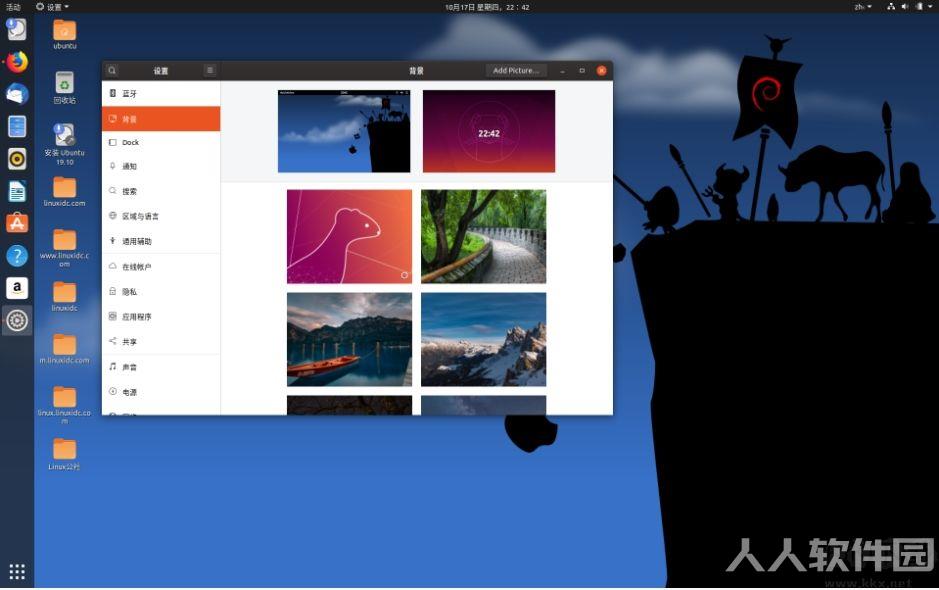Click the desktop background preview with cliff silhouette
This screenshot has height=590, width=939.
(x=344, y=131)
